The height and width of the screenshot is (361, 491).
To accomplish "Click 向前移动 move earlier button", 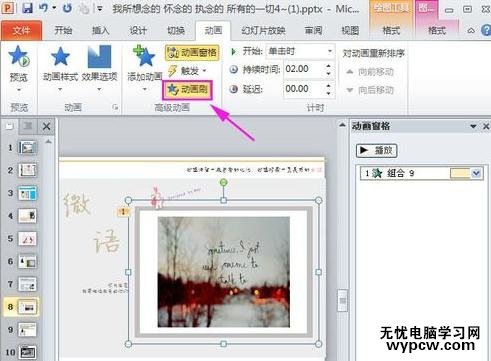I will (x=370, y=72).
